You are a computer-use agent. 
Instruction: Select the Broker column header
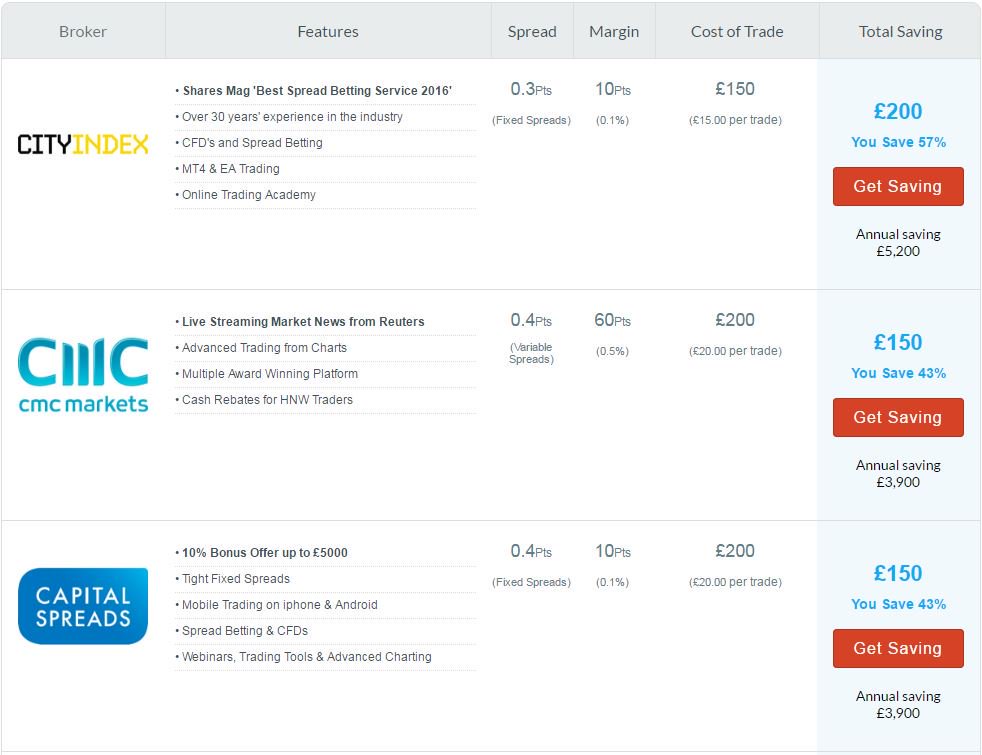click(83, 31)
